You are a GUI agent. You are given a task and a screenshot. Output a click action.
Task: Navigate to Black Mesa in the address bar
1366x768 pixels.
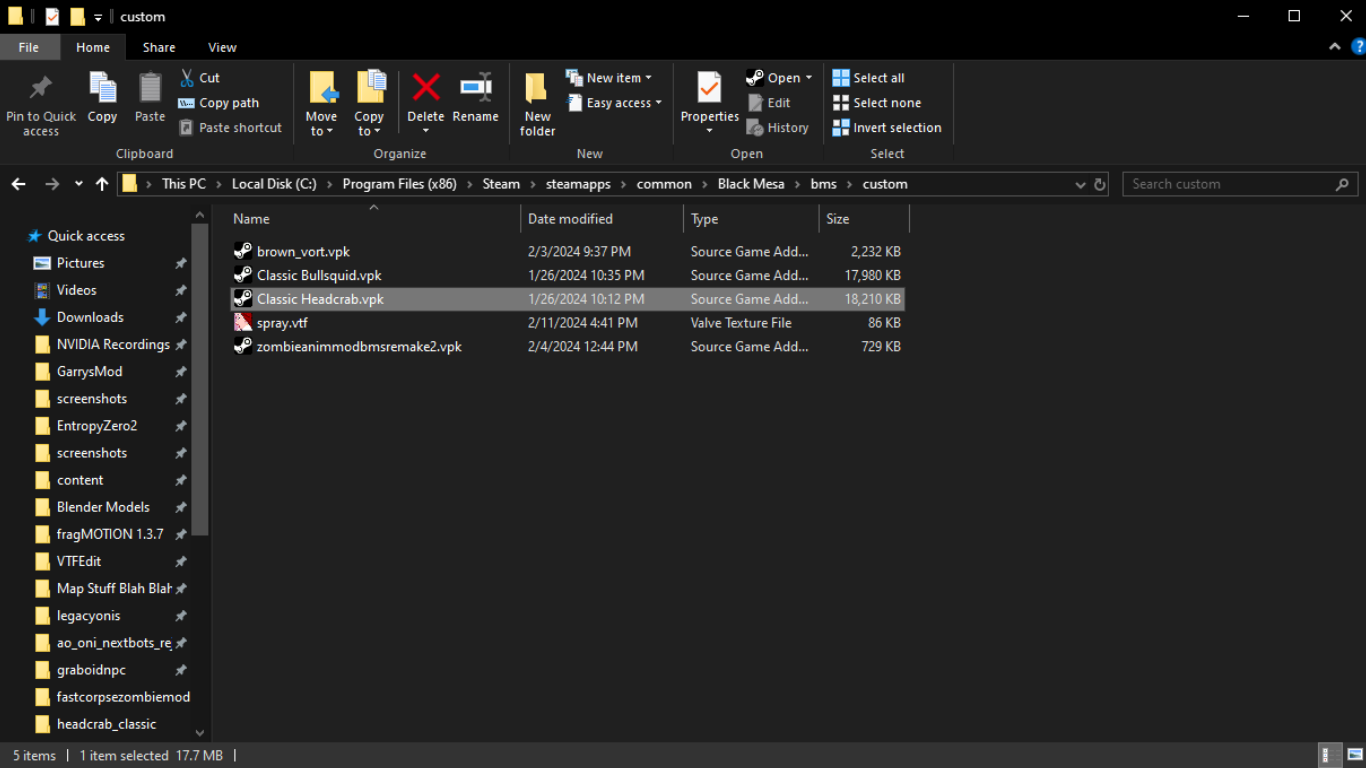[x=752, y=184]
